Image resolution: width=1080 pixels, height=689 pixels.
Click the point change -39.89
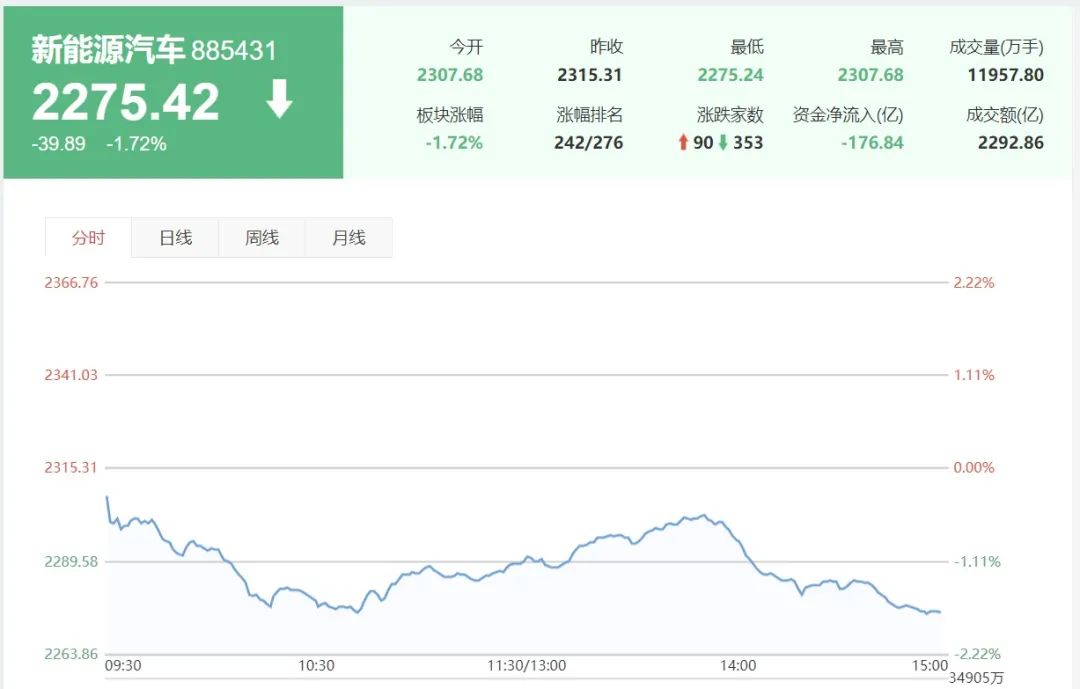pos(59,144)
